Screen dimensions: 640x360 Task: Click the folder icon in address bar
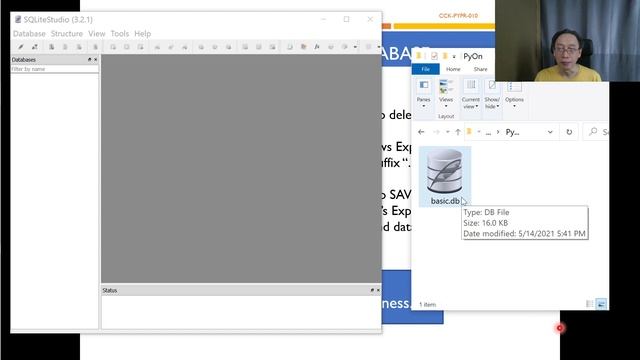pyautogui.click(x=469, y=131)
